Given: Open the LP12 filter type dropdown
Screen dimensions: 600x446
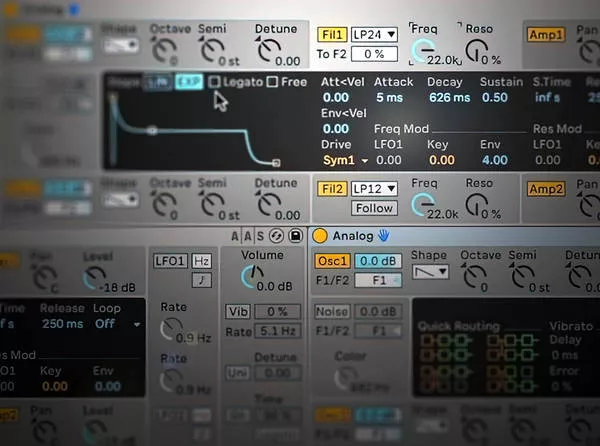Looking at the screenshot, I should click(x=375, y=189).
